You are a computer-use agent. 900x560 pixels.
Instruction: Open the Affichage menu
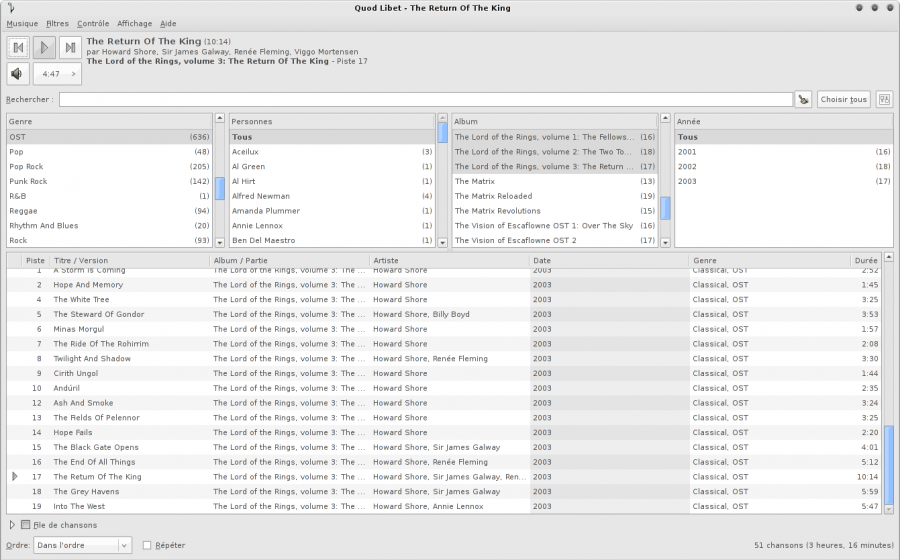click(x=134, y=24)
